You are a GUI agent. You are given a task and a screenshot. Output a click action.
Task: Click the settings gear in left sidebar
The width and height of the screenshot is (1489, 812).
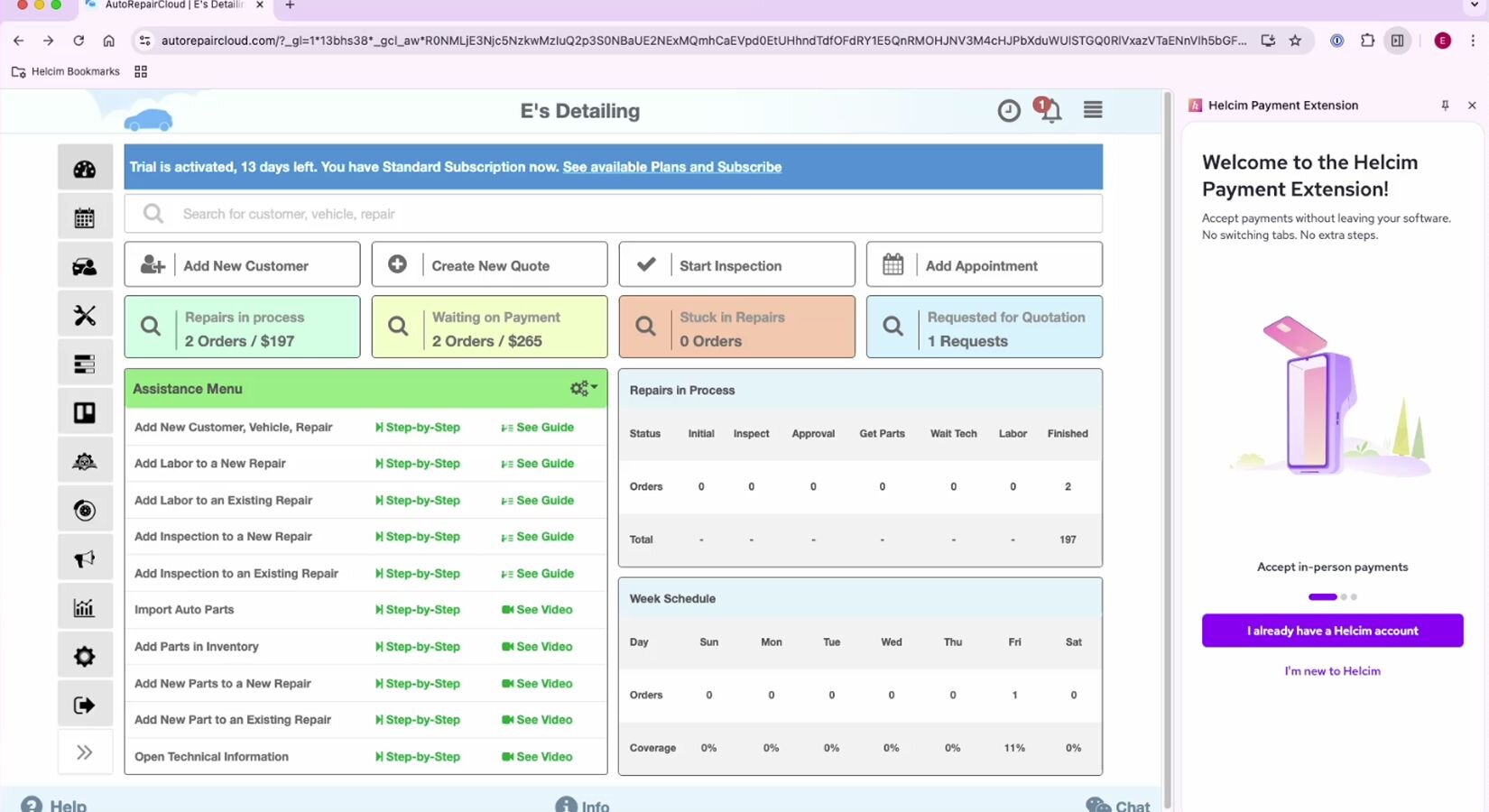[x=85, y=657]
